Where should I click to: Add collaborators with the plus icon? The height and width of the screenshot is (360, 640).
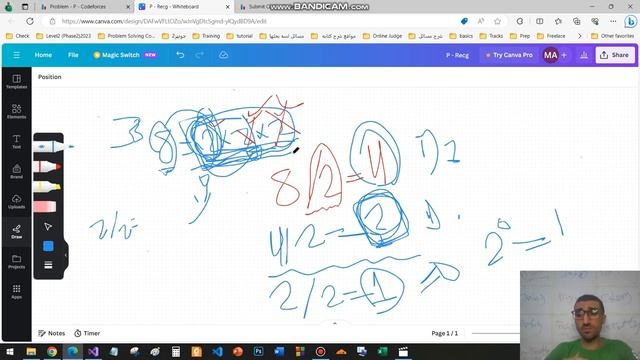coord(564,55)
